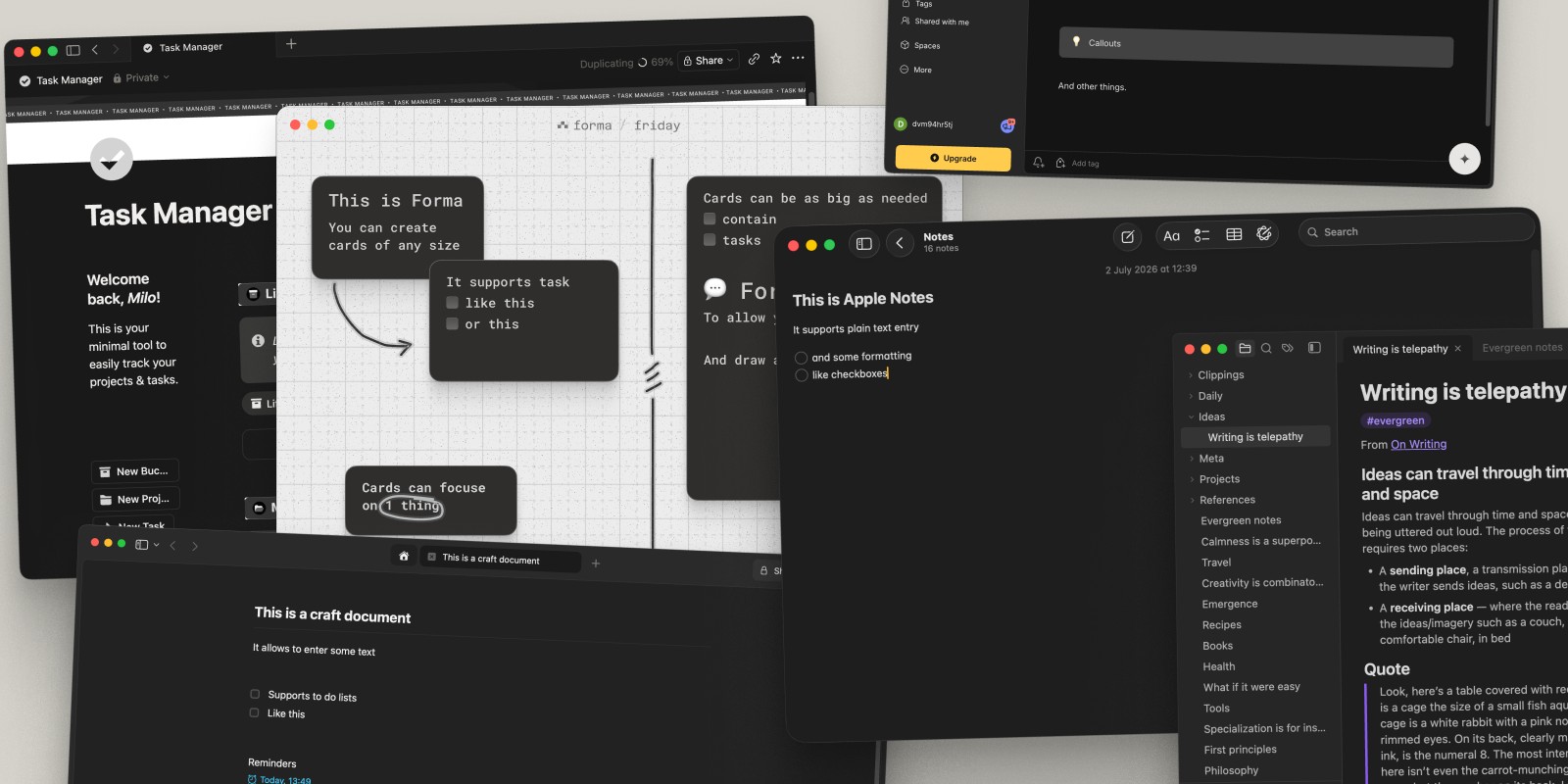Screen dimensions: 1568x784
Task: Open Private visibility dropdown
Action: click(141, 77)
